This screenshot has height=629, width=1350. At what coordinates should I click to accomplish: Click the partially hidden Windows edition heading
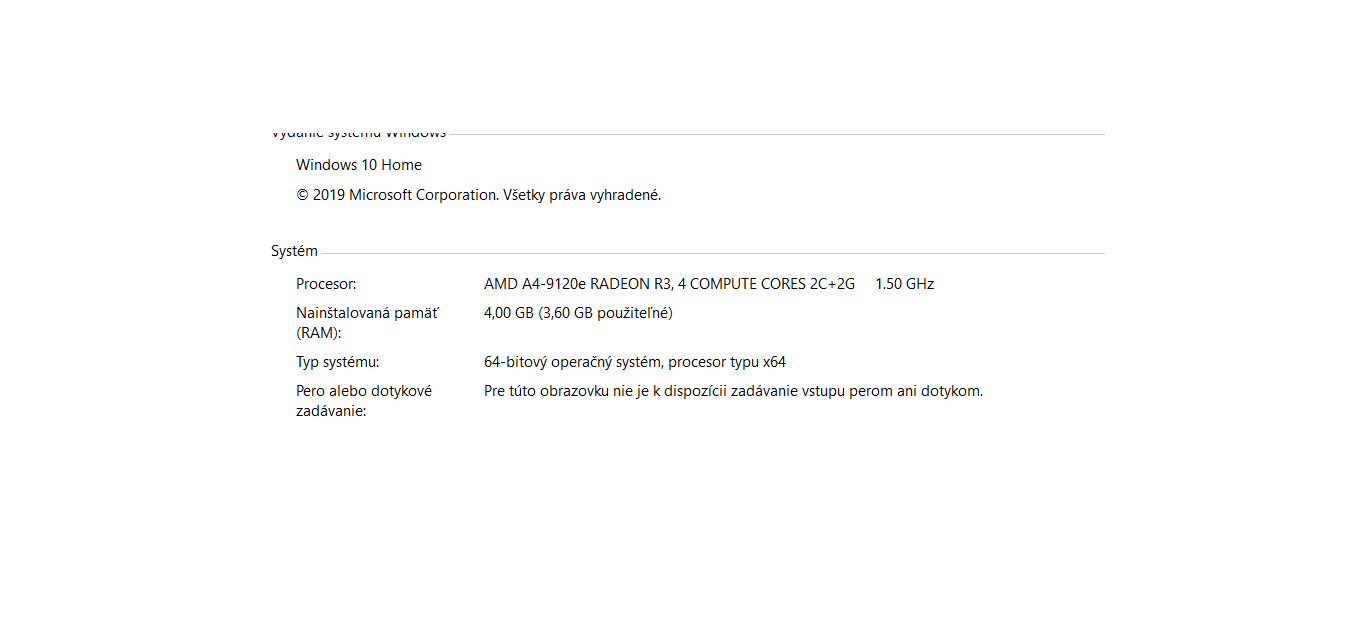tap(358, 134)
